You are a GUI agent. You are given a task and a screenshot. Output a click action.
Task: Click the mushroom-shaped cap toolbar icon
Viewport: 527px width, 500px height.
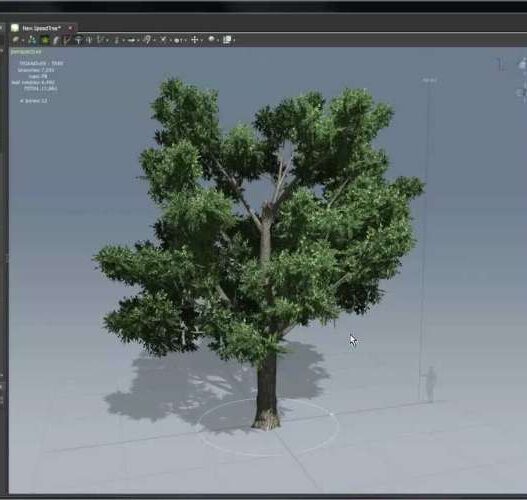pos(78,40)
